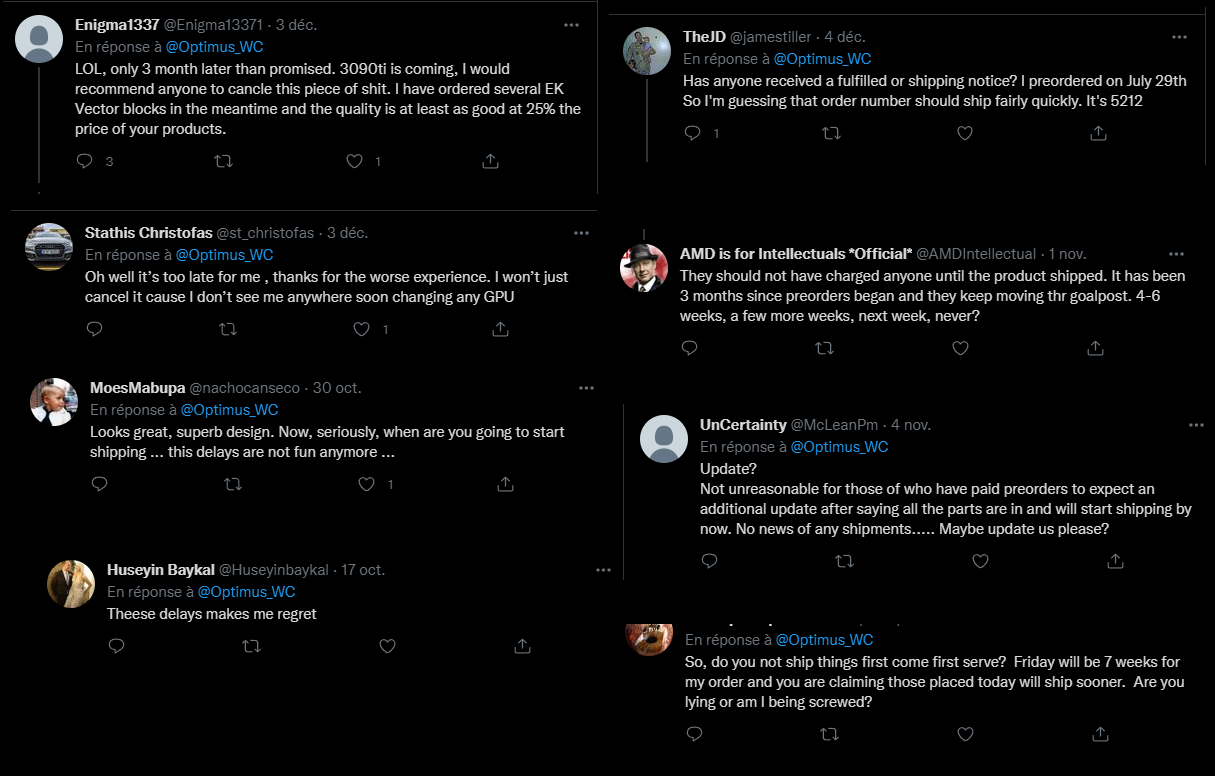Reply to TheJD's preorder tweet
Screen dimensions: 1215x776
(x=692, y=132)
